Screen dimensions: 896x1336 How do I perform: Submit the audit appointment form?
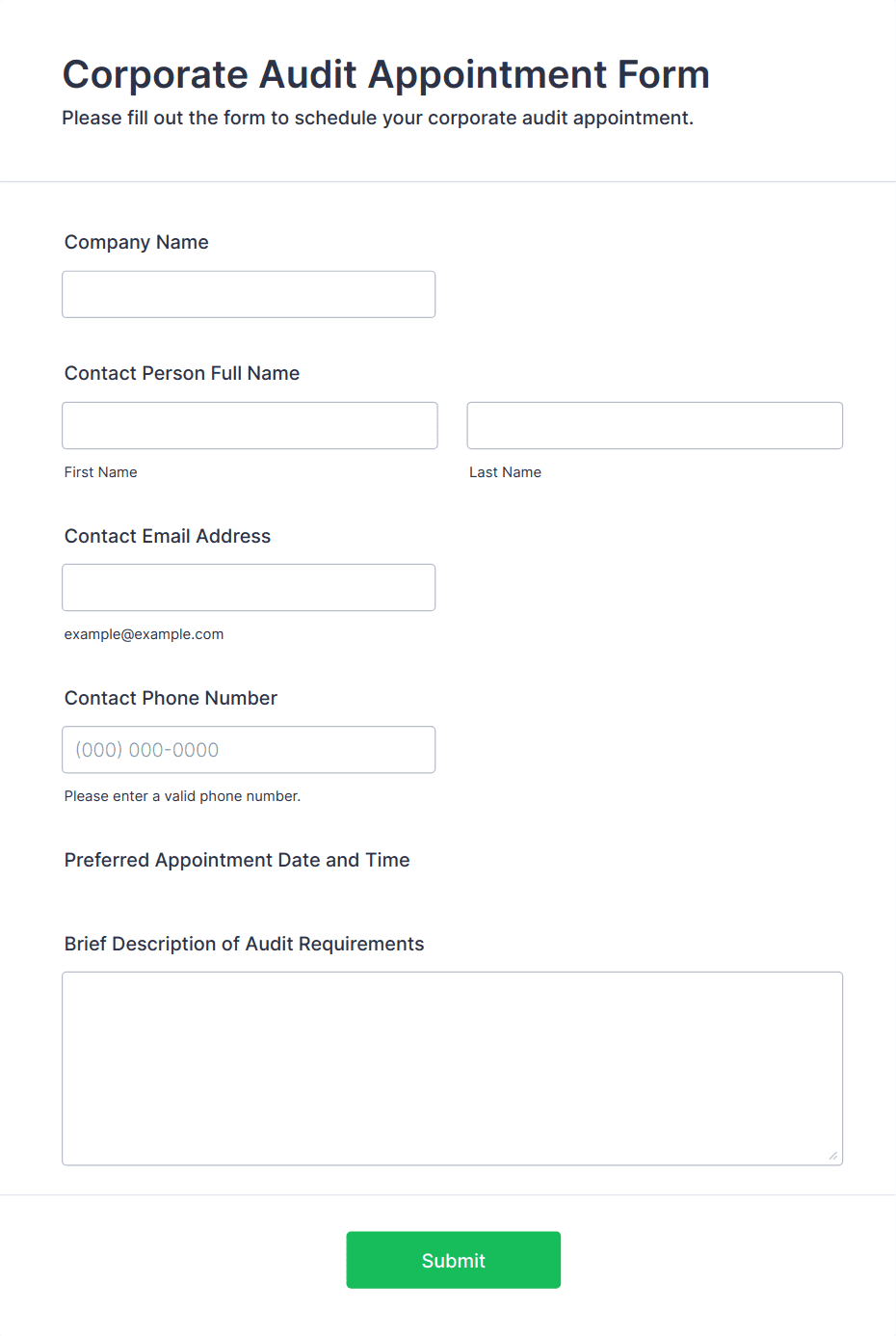(x=454, y=1260)
